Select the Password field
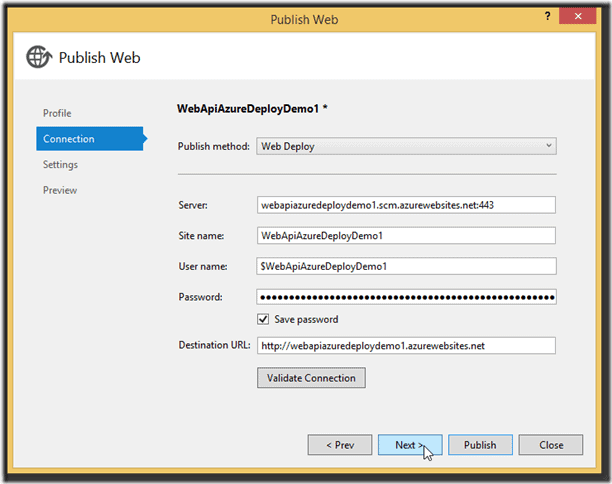Viewport: 612px width, 484px height. [x=406, y=297]
